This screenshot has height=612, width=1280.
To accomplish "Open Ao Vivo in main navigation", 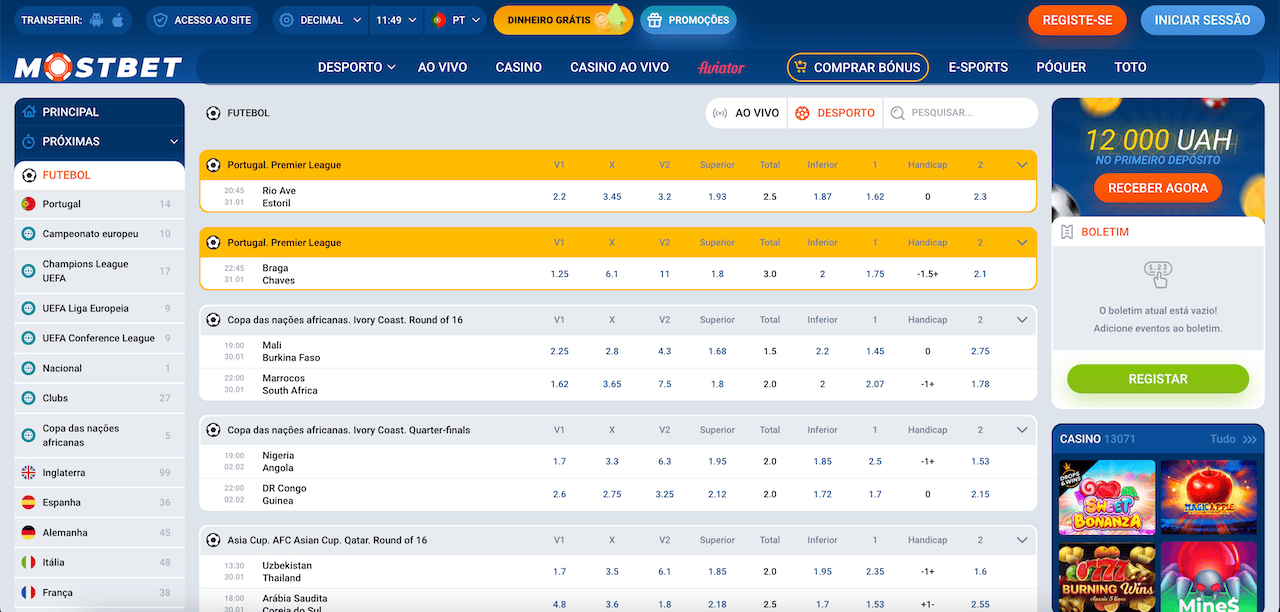I will pyautogui.click(x=443, y=67).
